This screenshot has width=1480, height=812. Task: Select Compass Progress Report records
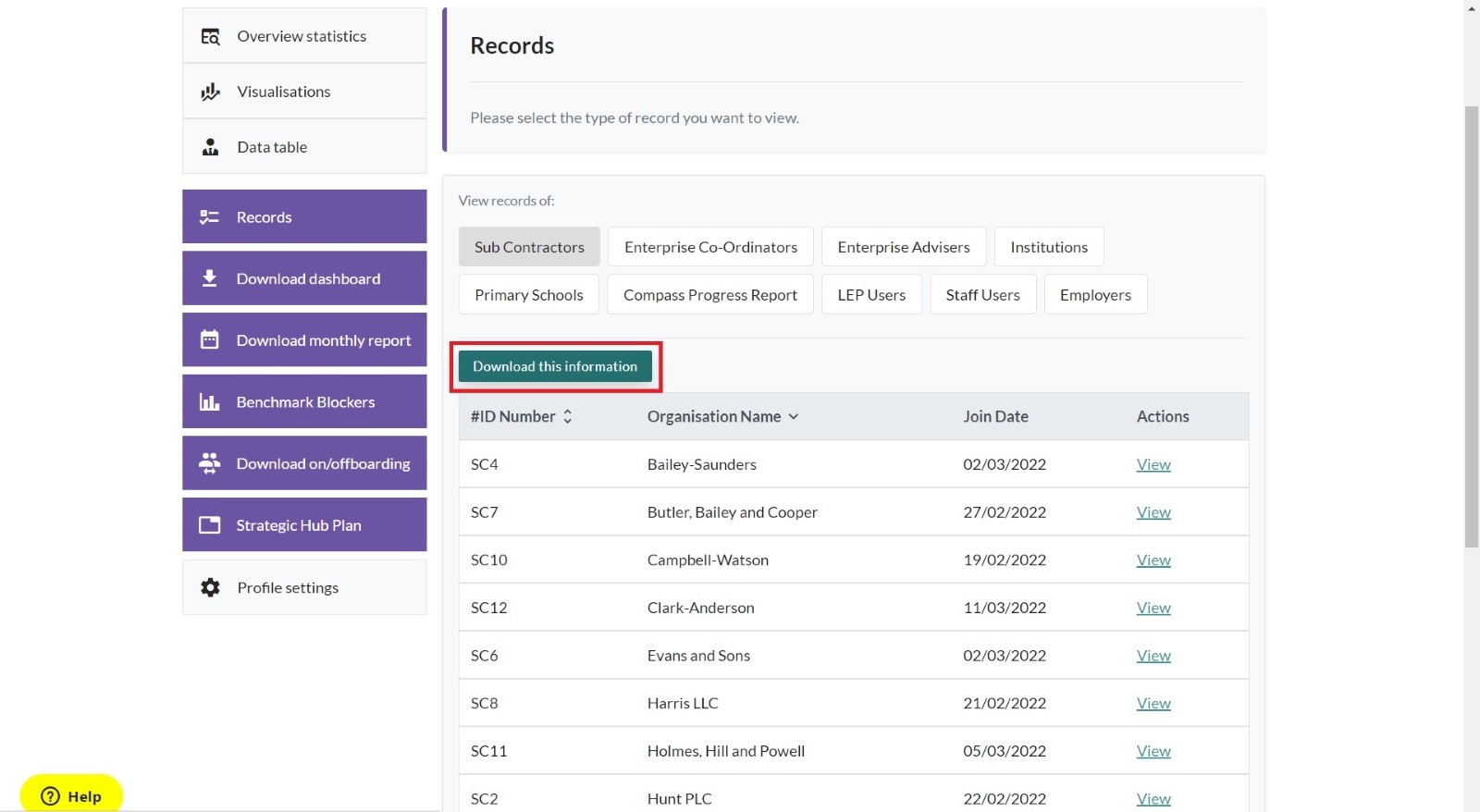click(x=710, y=295)
